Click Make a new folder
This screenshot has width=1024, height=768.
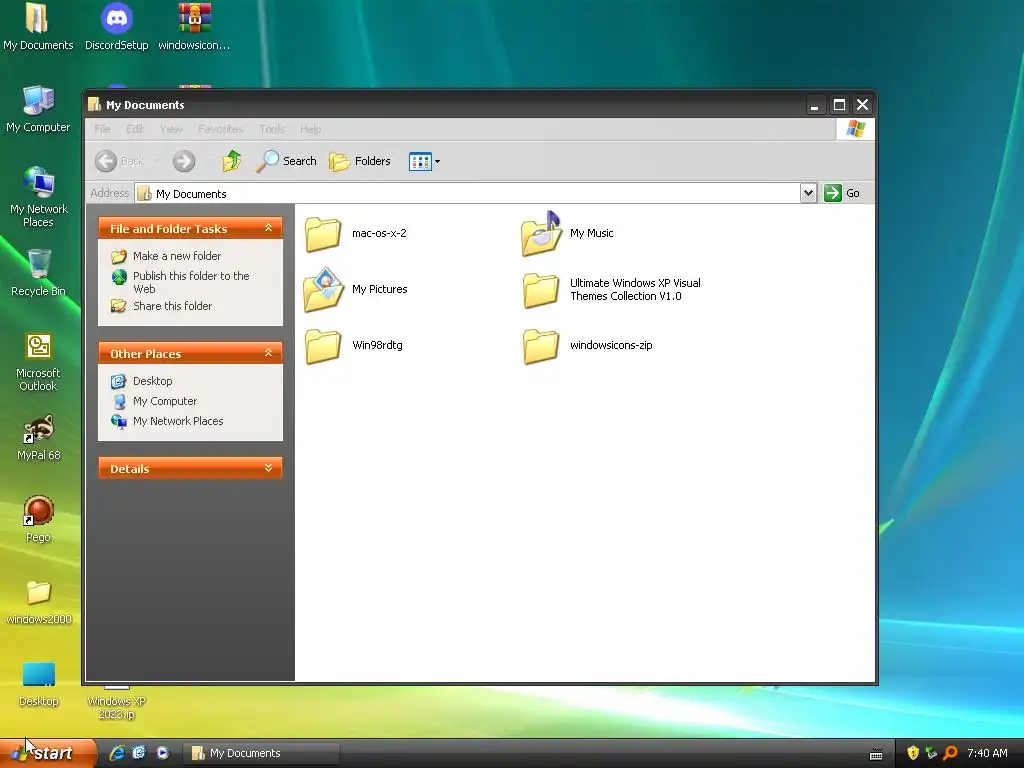176,256
